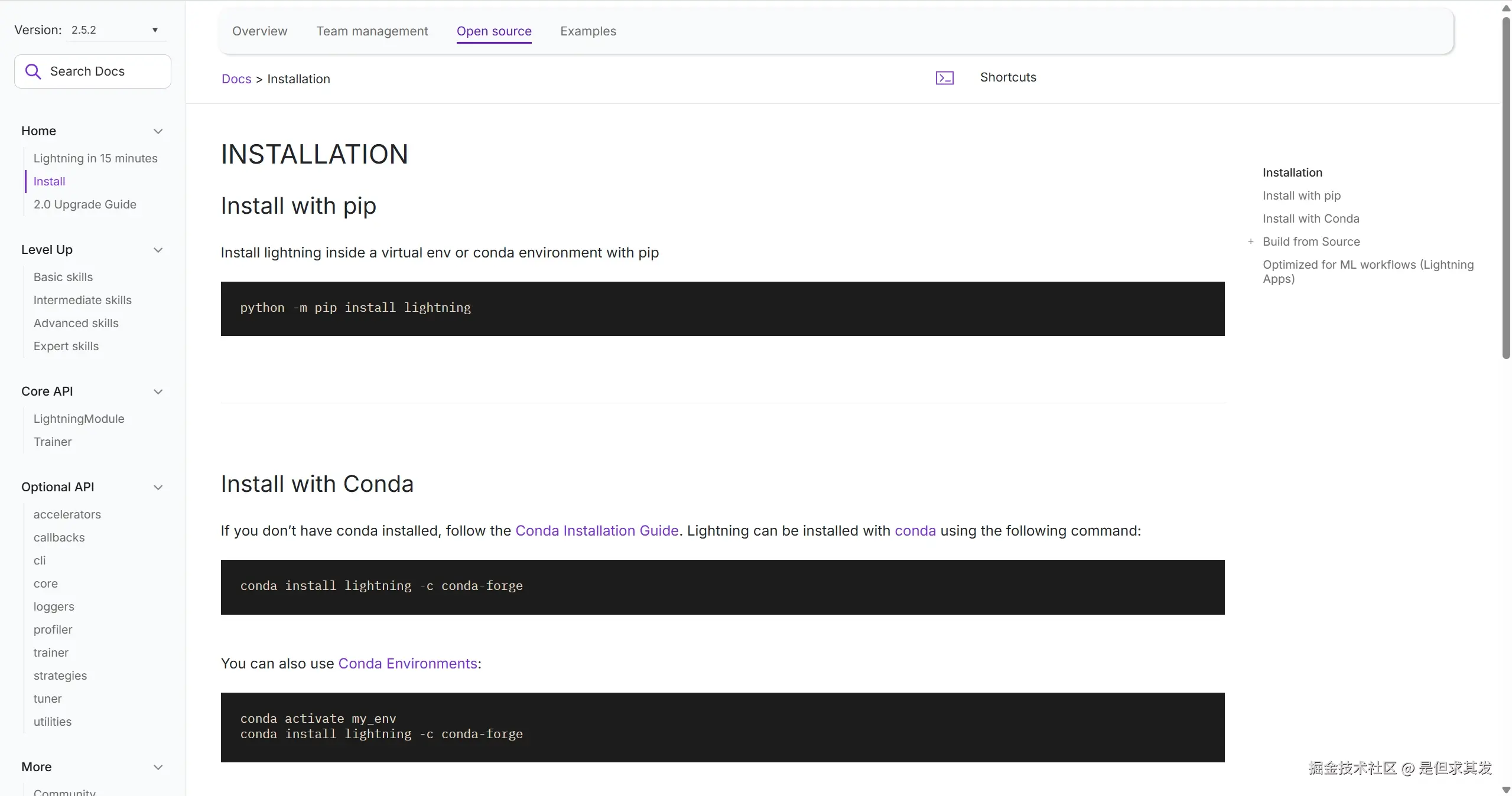The image size is (1512, 796).
Task: Click the Shortcuts terminal icon
Action: click(944, 78)
